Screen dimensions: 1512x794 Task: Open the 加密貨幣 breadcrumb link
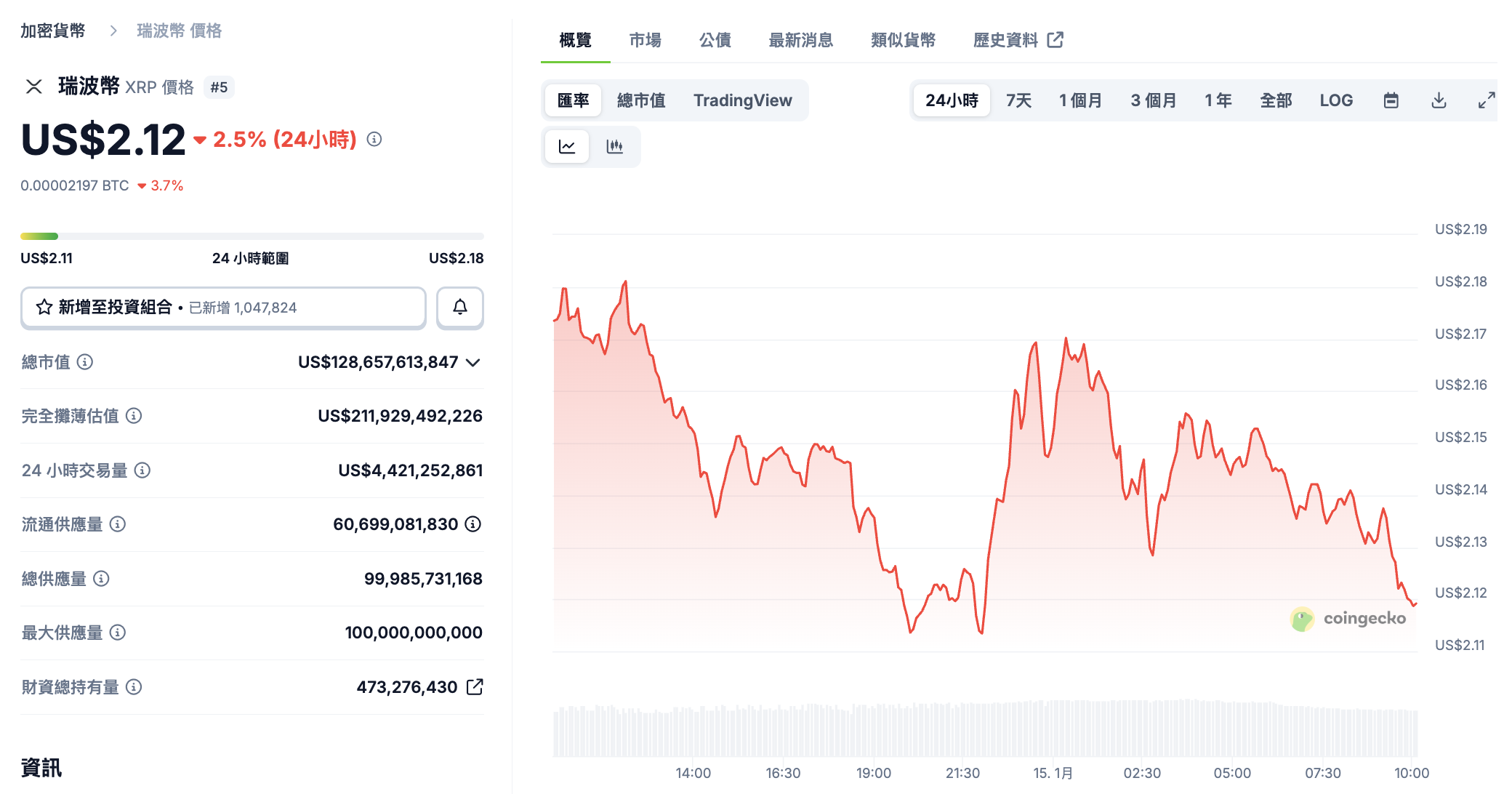coord(52,31)
